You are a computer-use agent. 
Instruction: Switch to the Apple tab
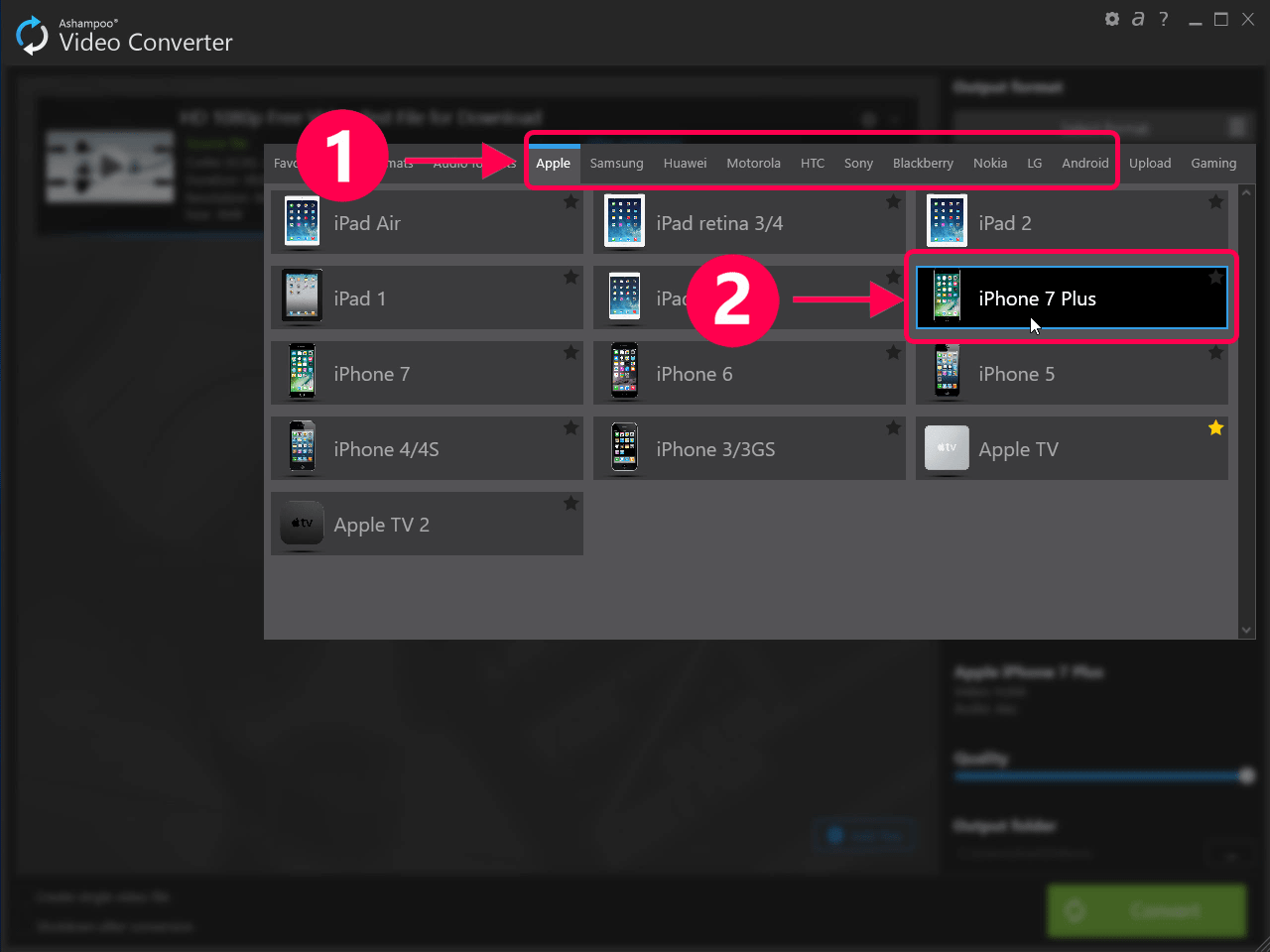coord(554,164)
